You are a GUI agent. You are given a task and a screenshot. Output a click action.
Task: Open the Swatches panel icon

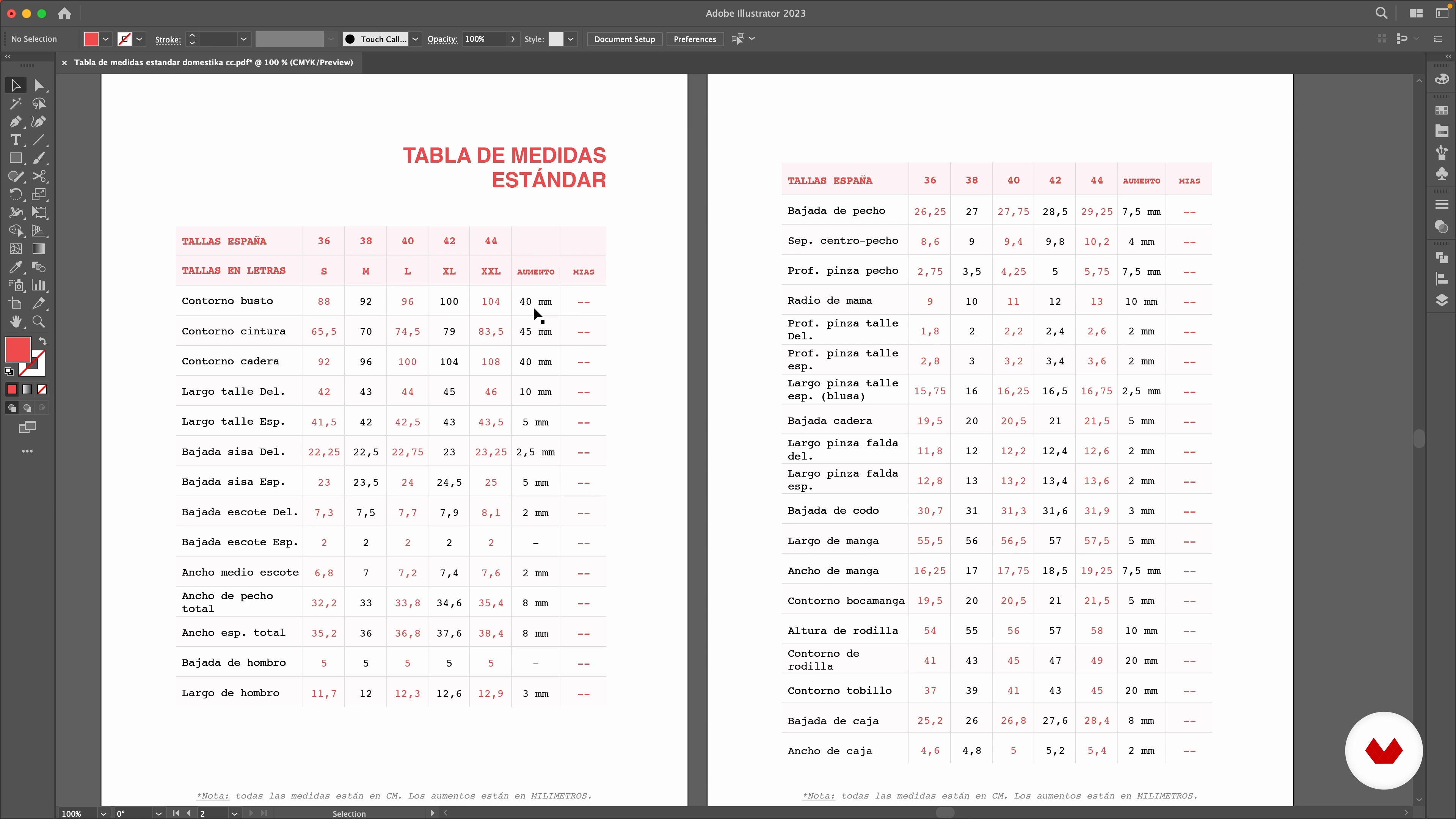click(1442, 110)
